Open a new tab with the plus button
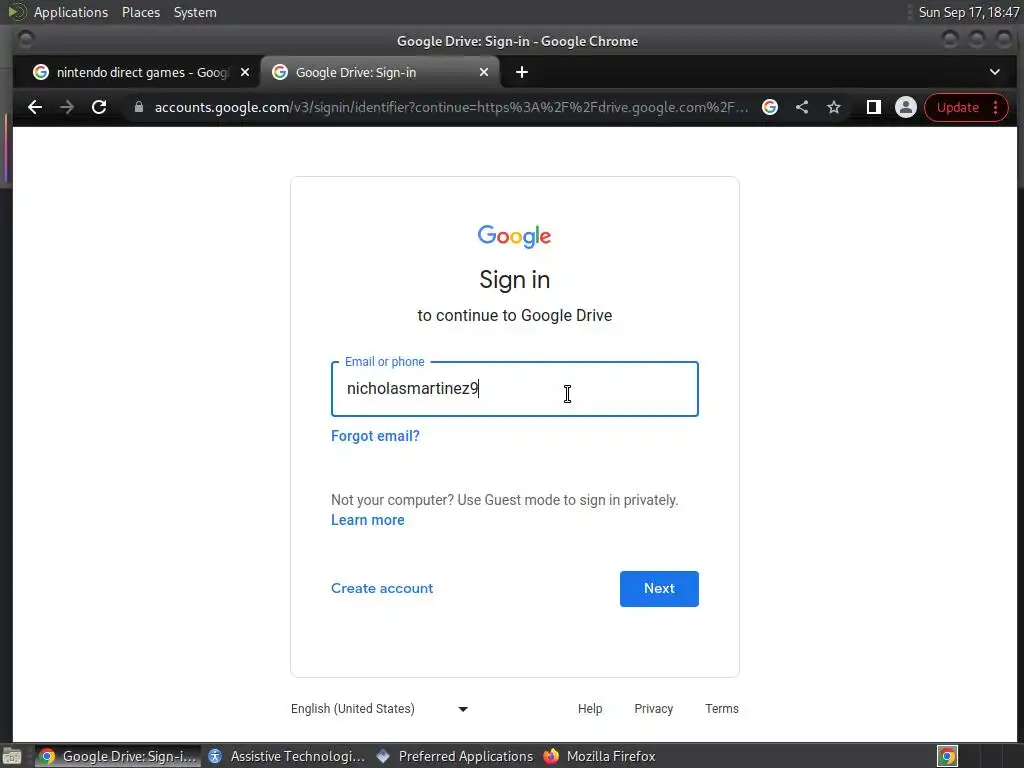Viewport: 1024px width, 768px height. [522, 72]
